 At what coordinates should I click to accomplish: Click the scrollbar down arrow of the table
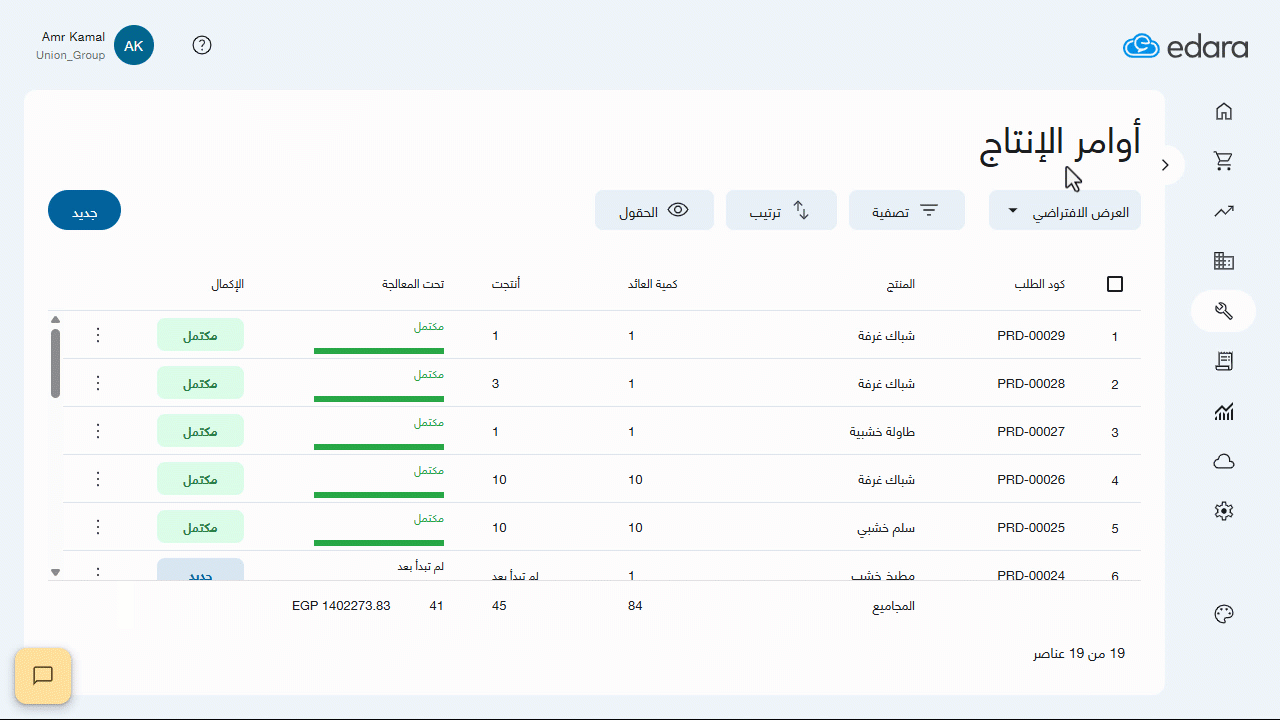click(55, 572)
